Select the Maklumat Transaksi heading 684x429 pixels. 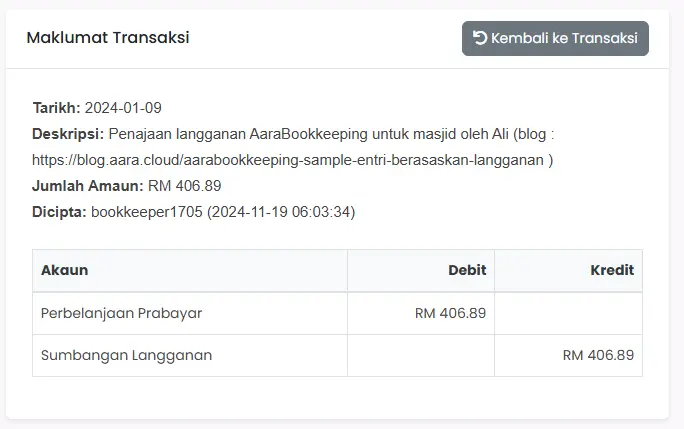[108, 38]
